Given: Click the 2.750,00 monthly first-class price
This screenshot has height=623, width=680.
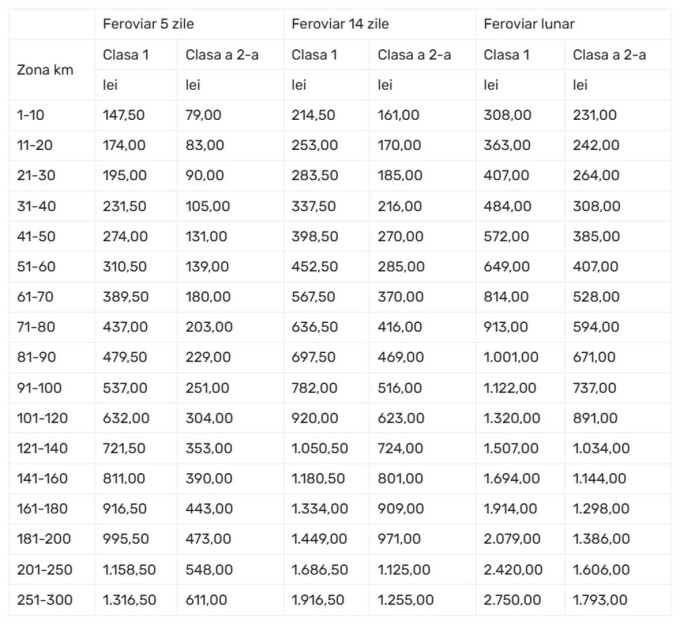Looking at the screenshot, I should (x=513, y=600).
